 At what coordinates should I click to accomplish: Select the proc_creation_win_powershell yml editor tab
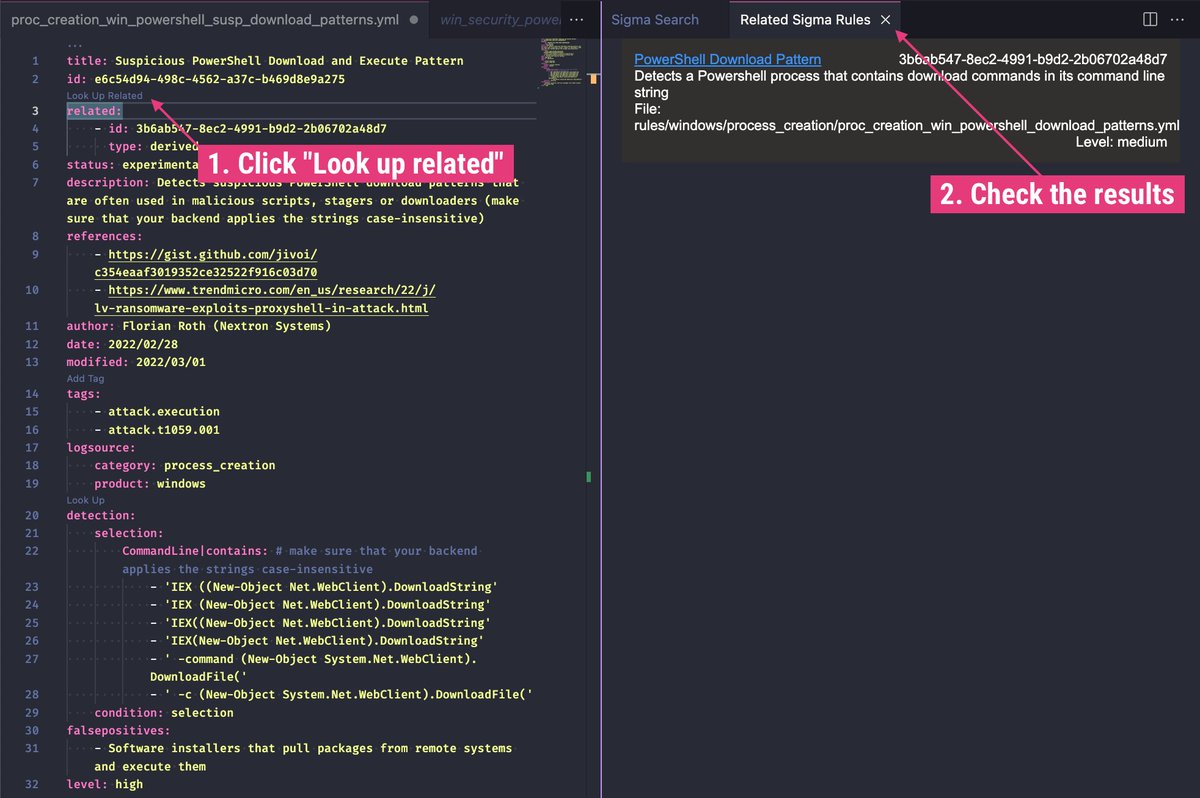200,18
